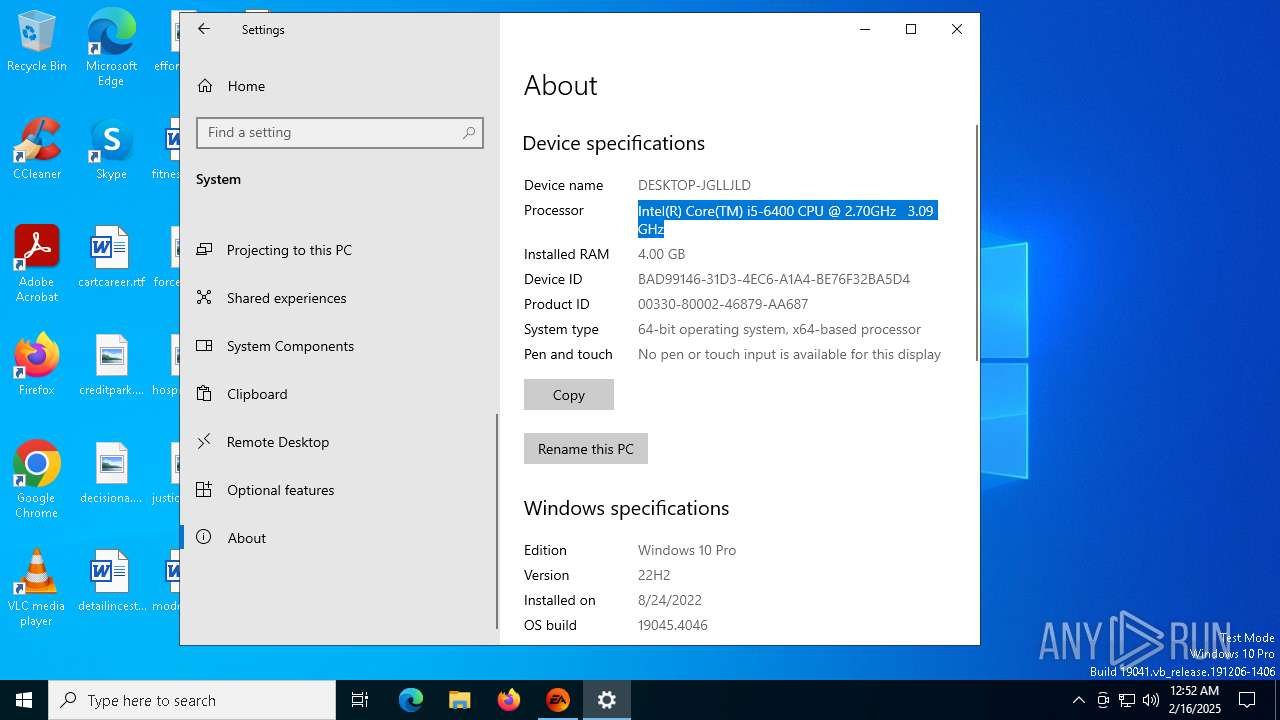Click the Settings sidebar scrollbar
1280x720 pixels.
point(497,521)
